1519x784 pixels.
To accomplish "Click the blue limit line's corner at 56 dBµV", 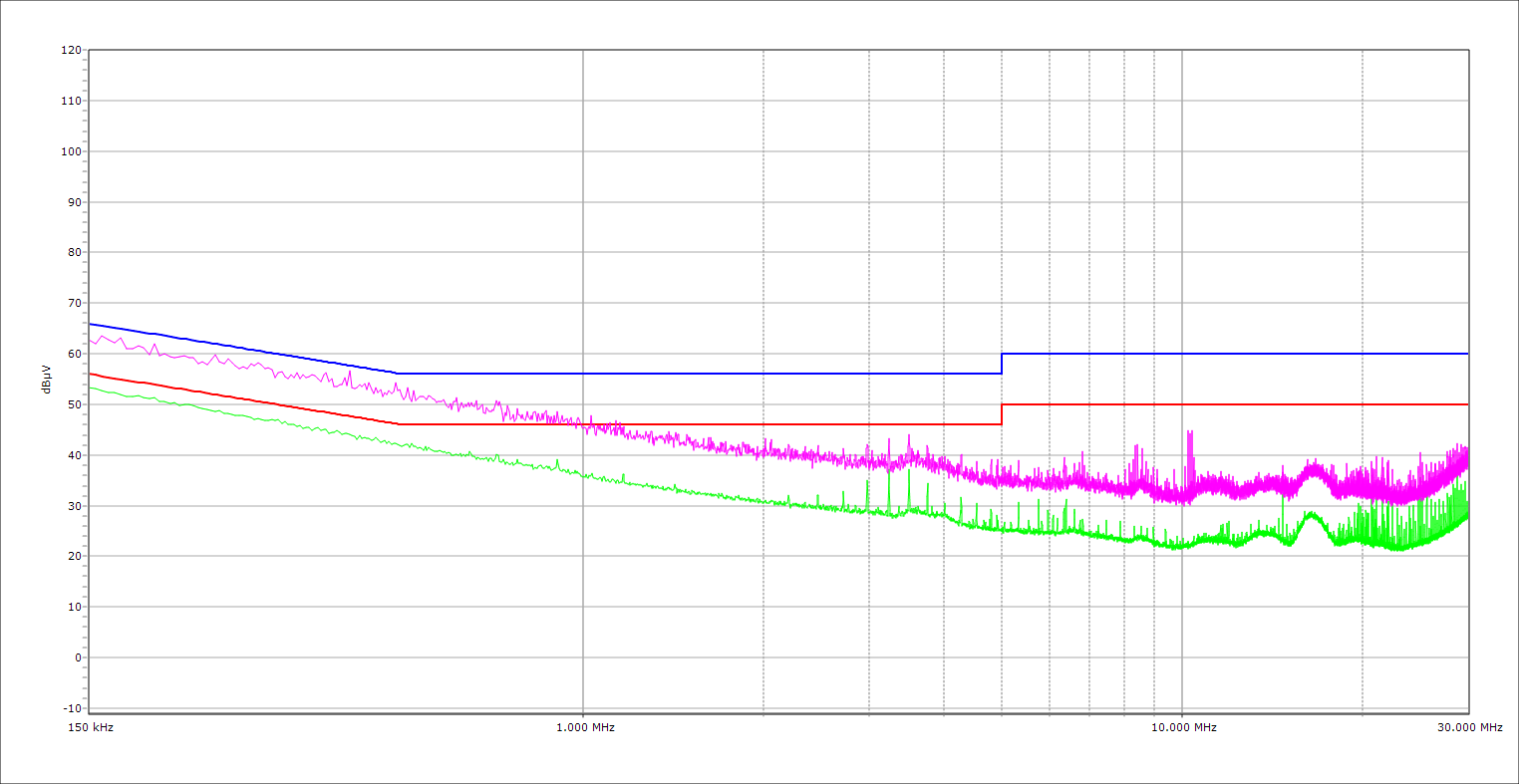I will point(398,374).
